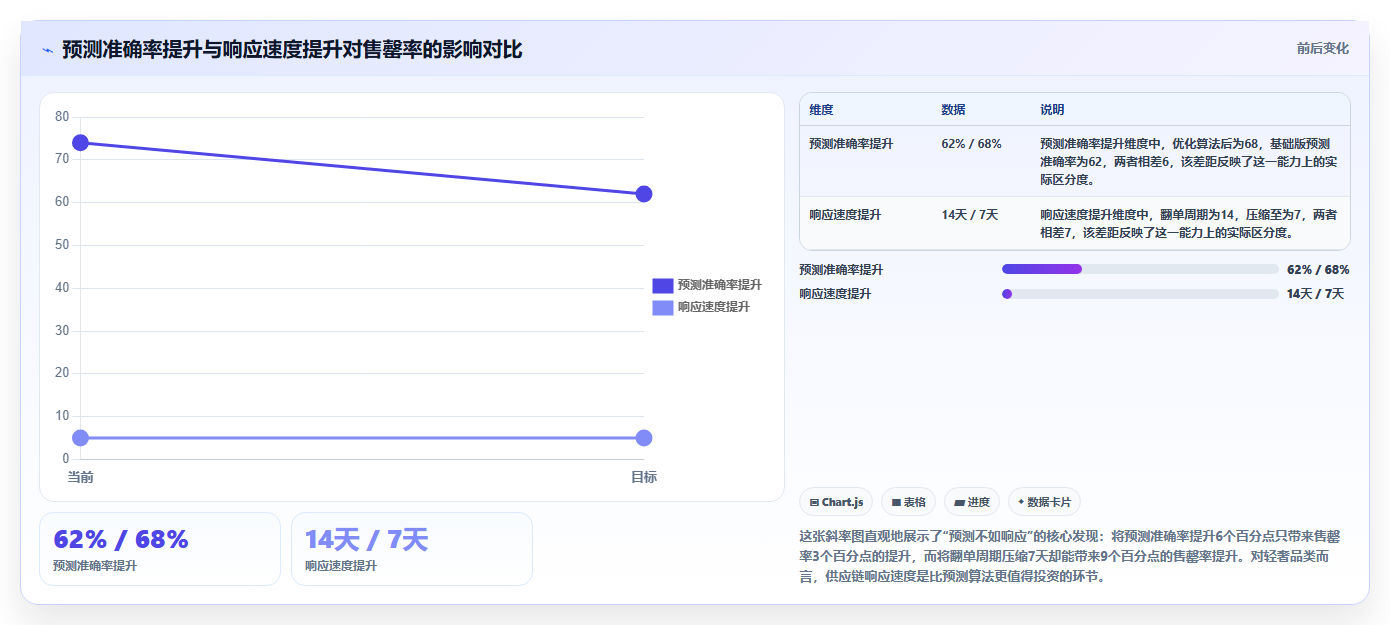Click the icon in the 进度 tag

[959, 502]
